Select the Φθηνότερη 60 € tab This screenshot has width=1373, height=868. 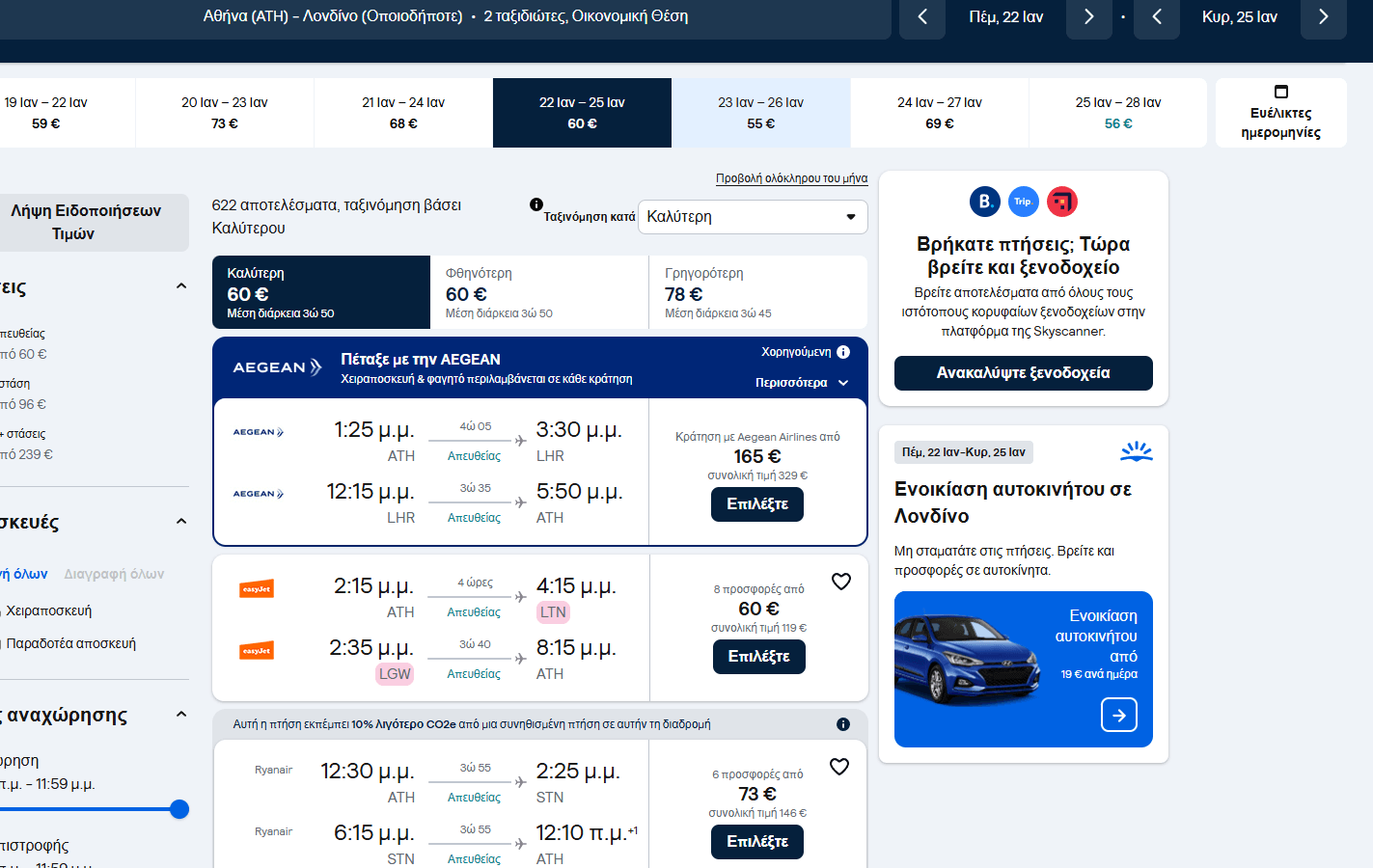pos(539,292)
